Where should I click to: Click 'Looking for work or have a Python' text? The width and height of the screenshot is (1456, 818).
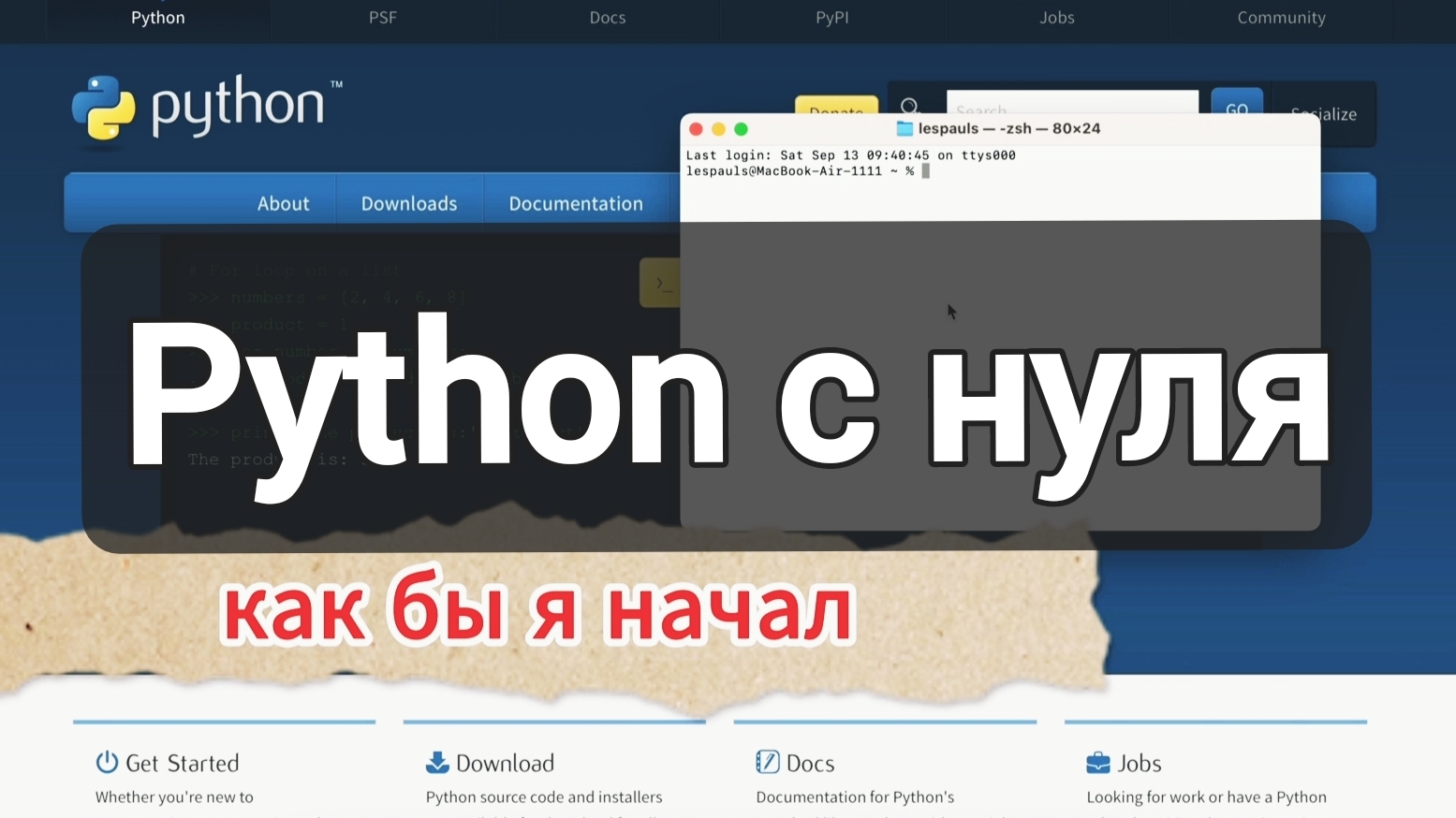[x=1207, y=797]
